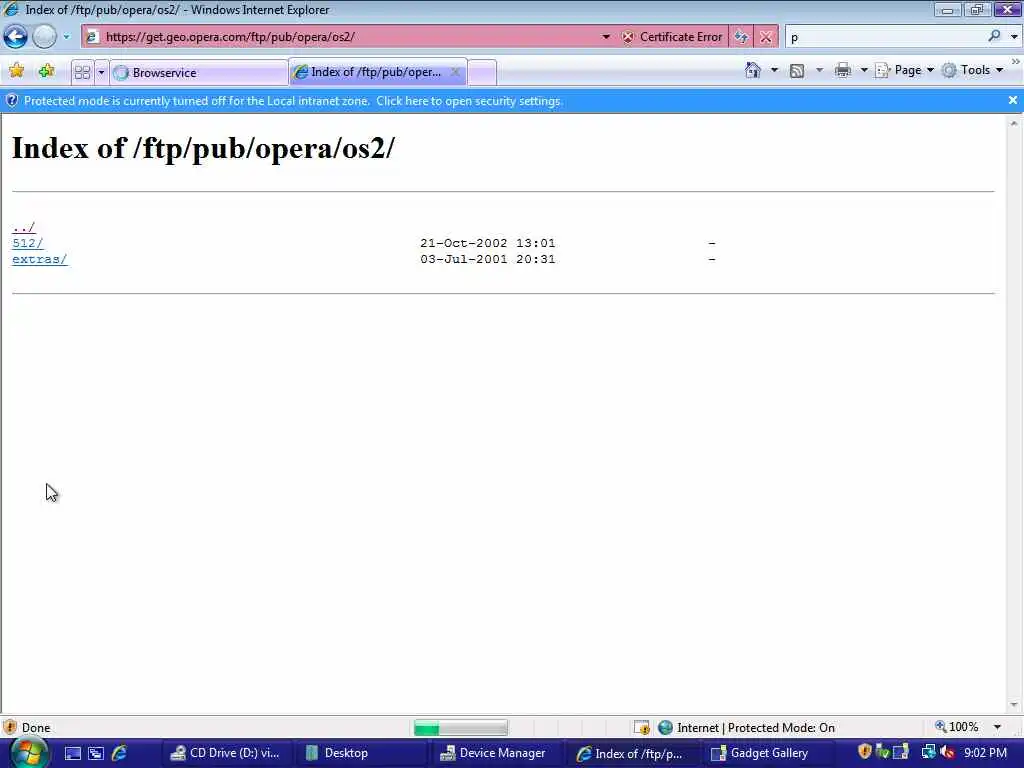1024x768 pixels.
Task: Expand the zoom level dropdown arrow
Action: pos(997,727)
